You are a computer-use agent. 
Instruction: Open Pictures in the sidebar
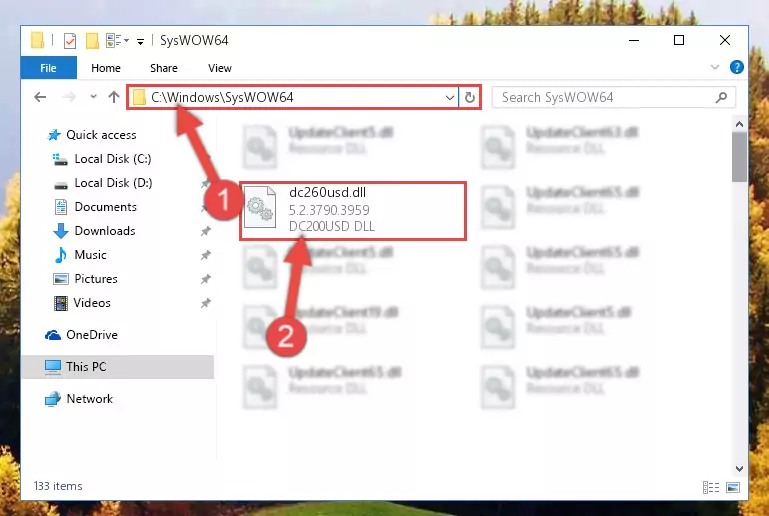pyautogui.click(x=96, y=279)
